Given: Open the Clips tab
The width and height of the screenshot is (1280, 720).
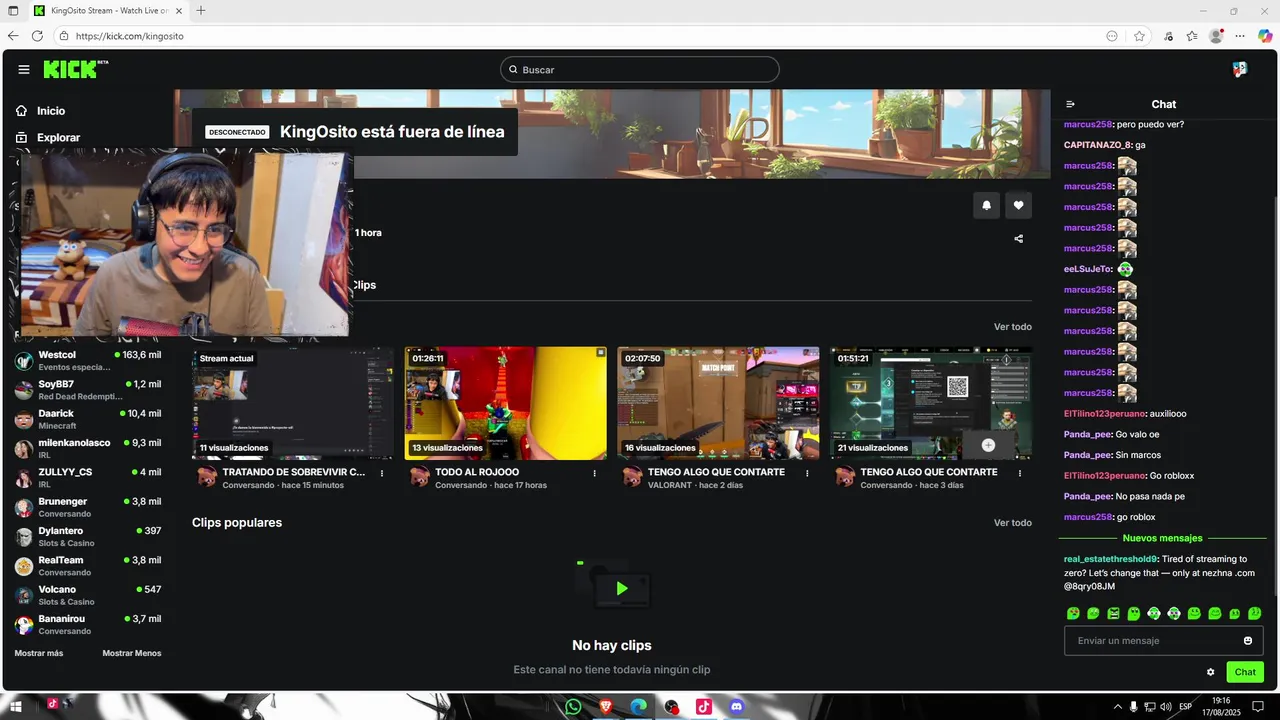Looking at the screenshot, I should (363, 285).
